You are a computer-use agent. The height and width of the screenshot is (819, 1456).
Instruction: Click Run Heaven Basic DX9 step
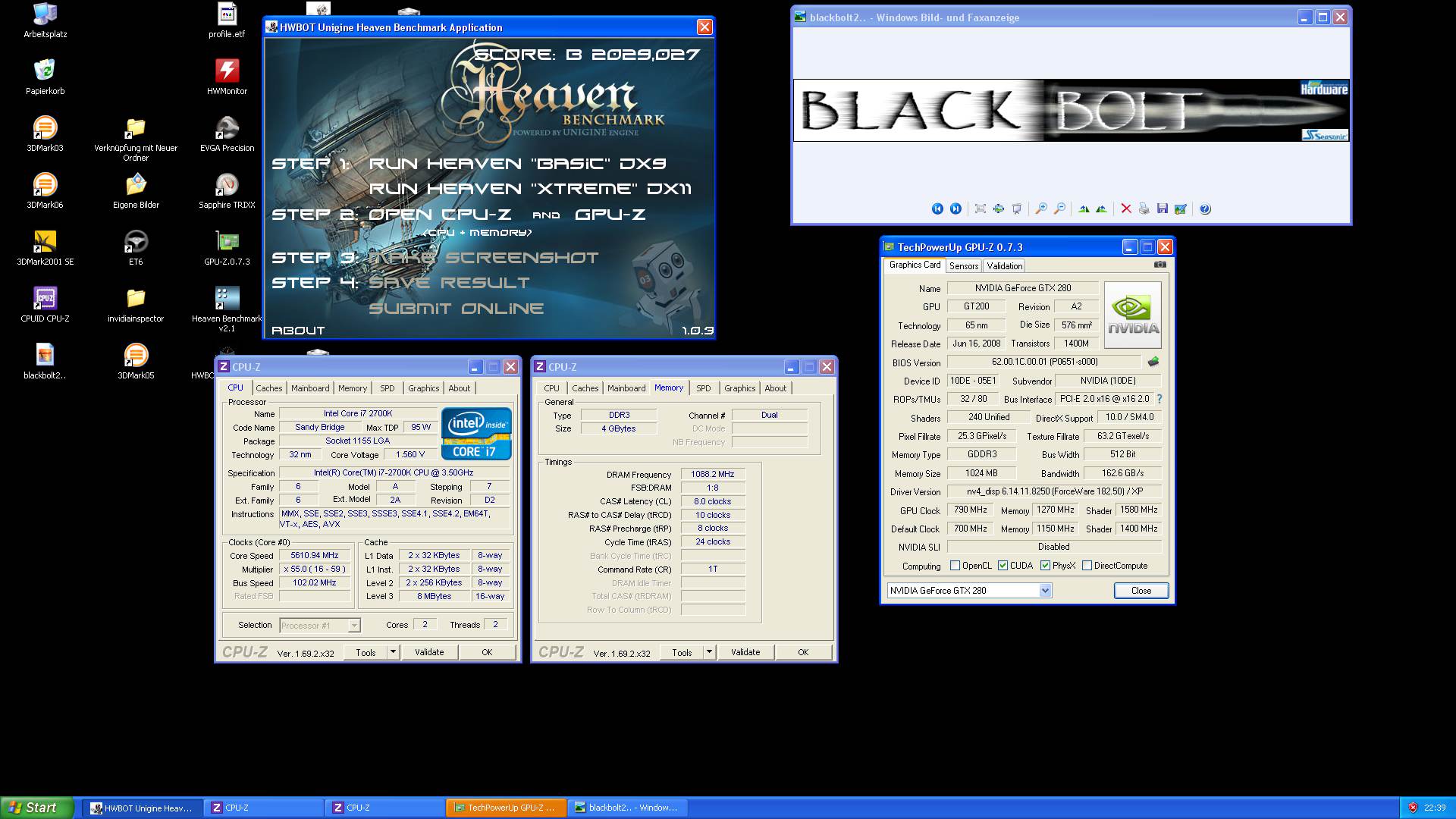point(517,164)
